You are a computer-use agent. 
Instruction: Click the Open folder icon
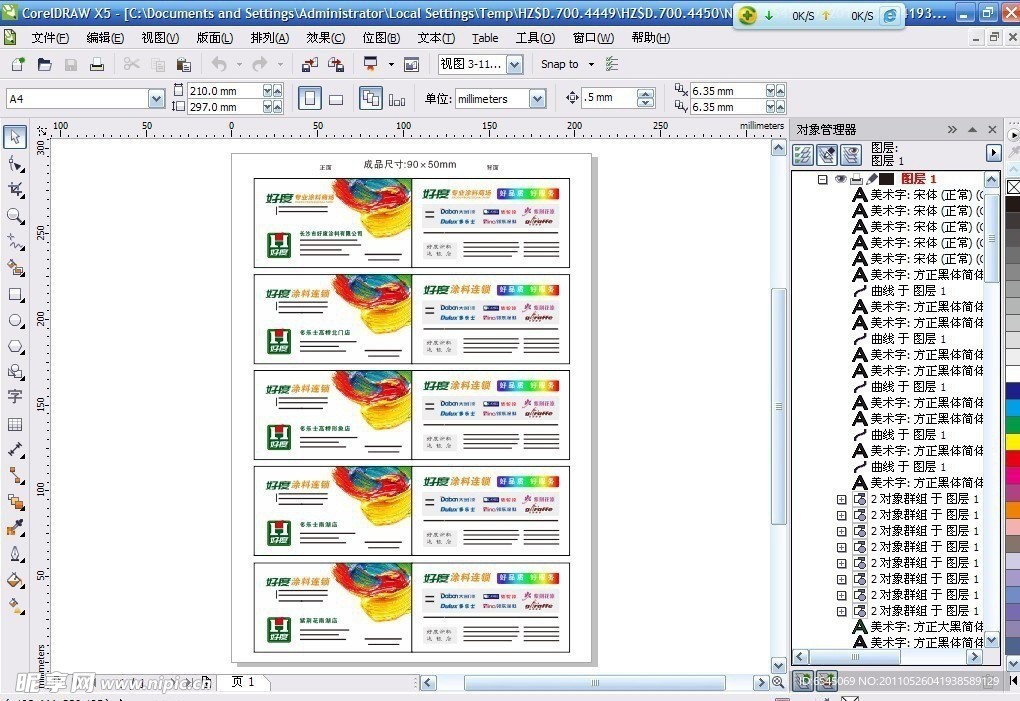point(44,64)
